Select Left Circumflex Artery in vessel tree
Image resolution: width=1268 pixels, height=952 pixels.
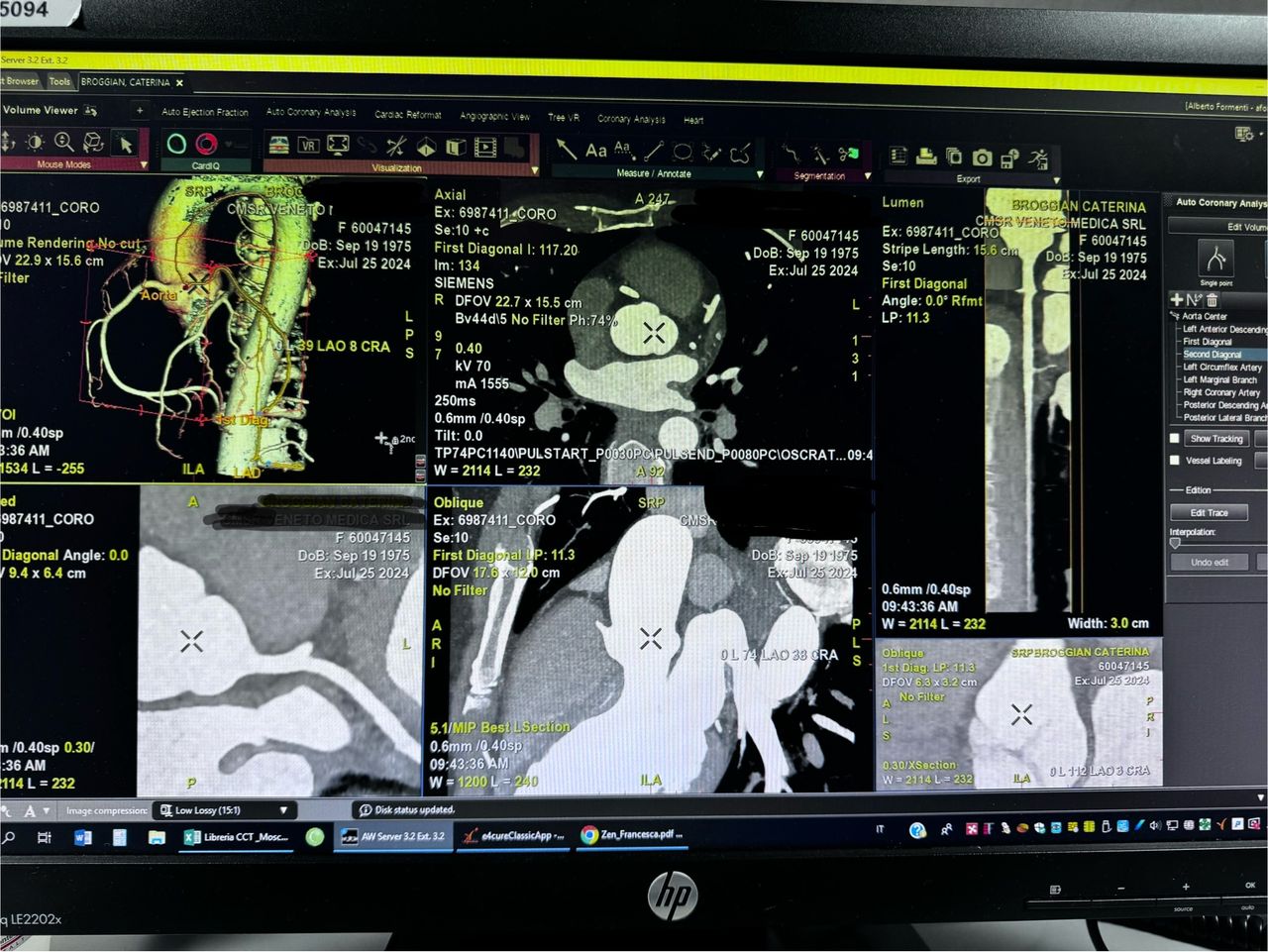(1221, 367)
